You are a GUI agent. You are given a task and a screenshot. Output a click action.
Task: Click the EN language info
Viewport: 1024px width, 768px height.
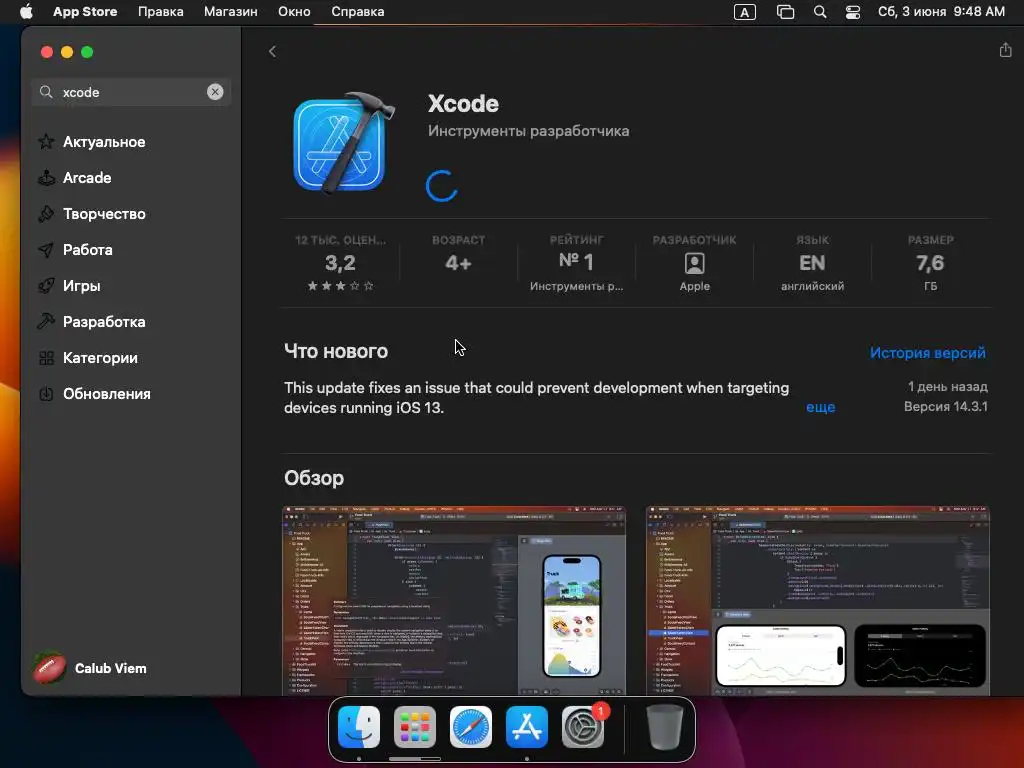(x=812, y=263)
